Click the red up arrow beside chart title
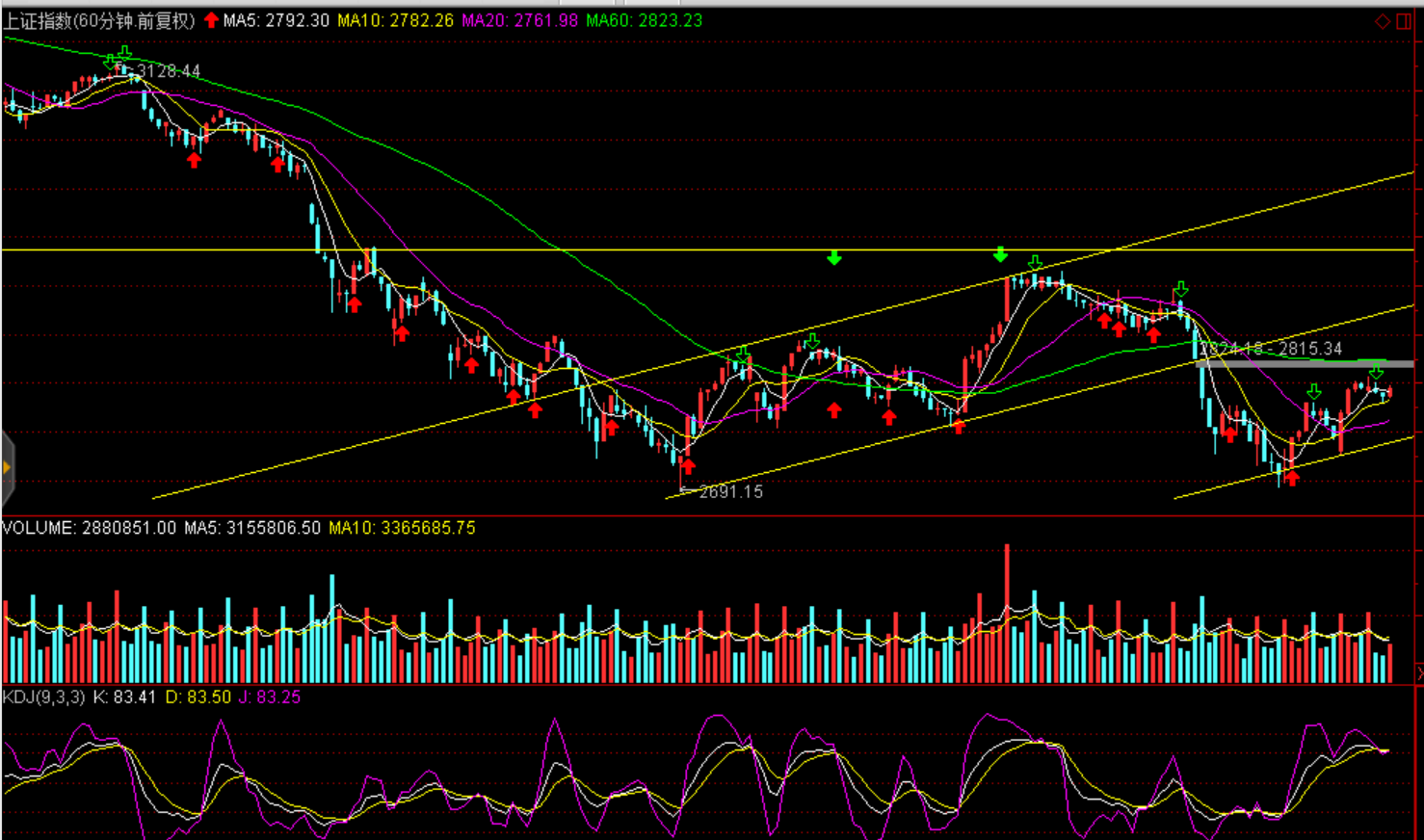 211,20
